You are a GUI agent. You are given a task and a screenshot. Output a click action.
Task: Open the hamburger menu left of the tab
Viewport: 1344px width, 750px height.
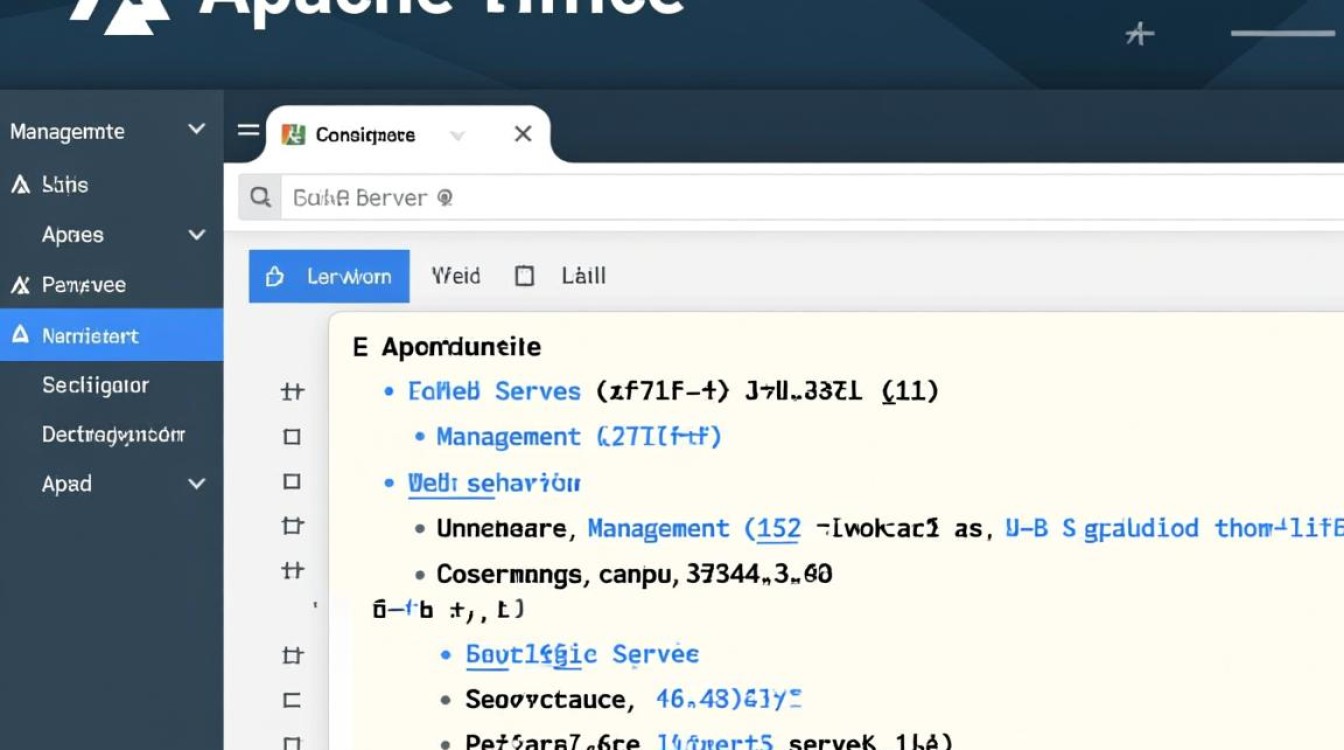(x=247, y=131)
